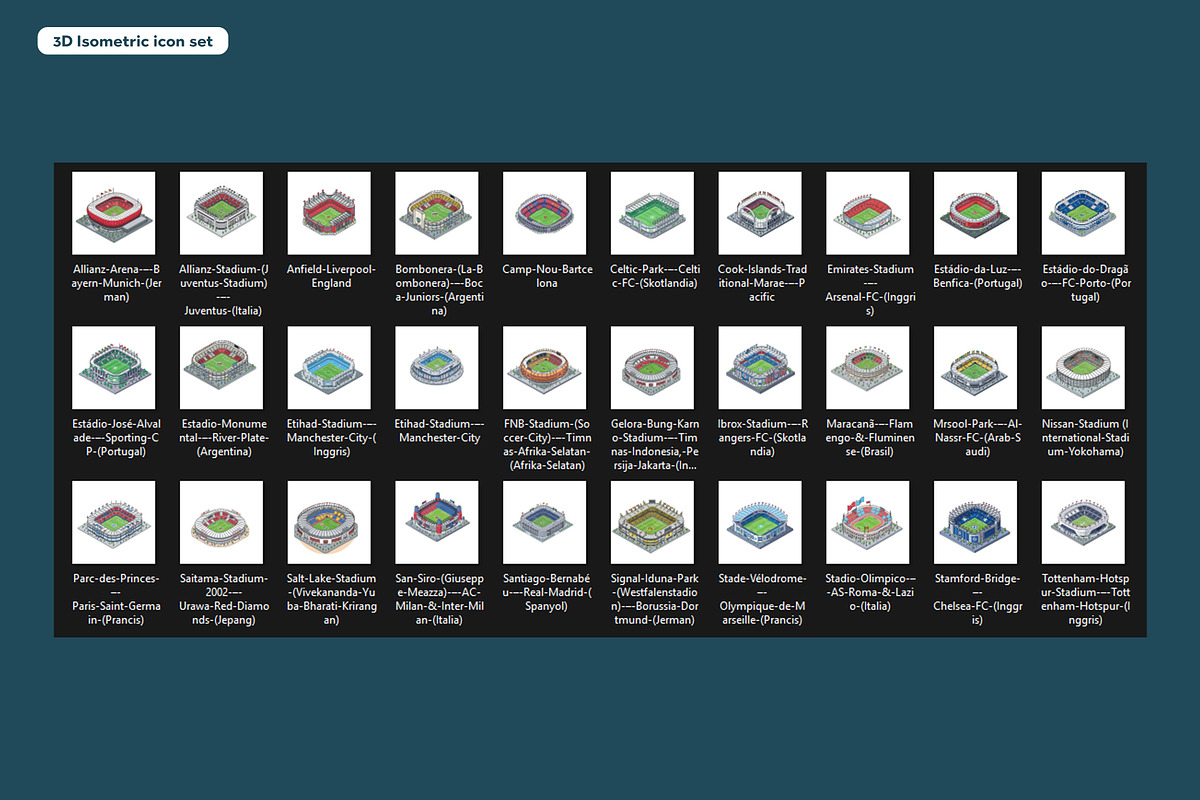
Task: Open the Salt Lake Stadium icon
Action: click(x=330, y=522)
